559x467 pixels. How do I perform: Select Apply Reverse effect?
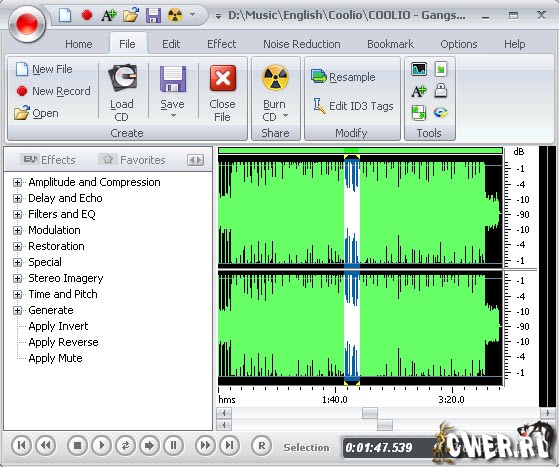pyautogui.click(x=63, y=343)
